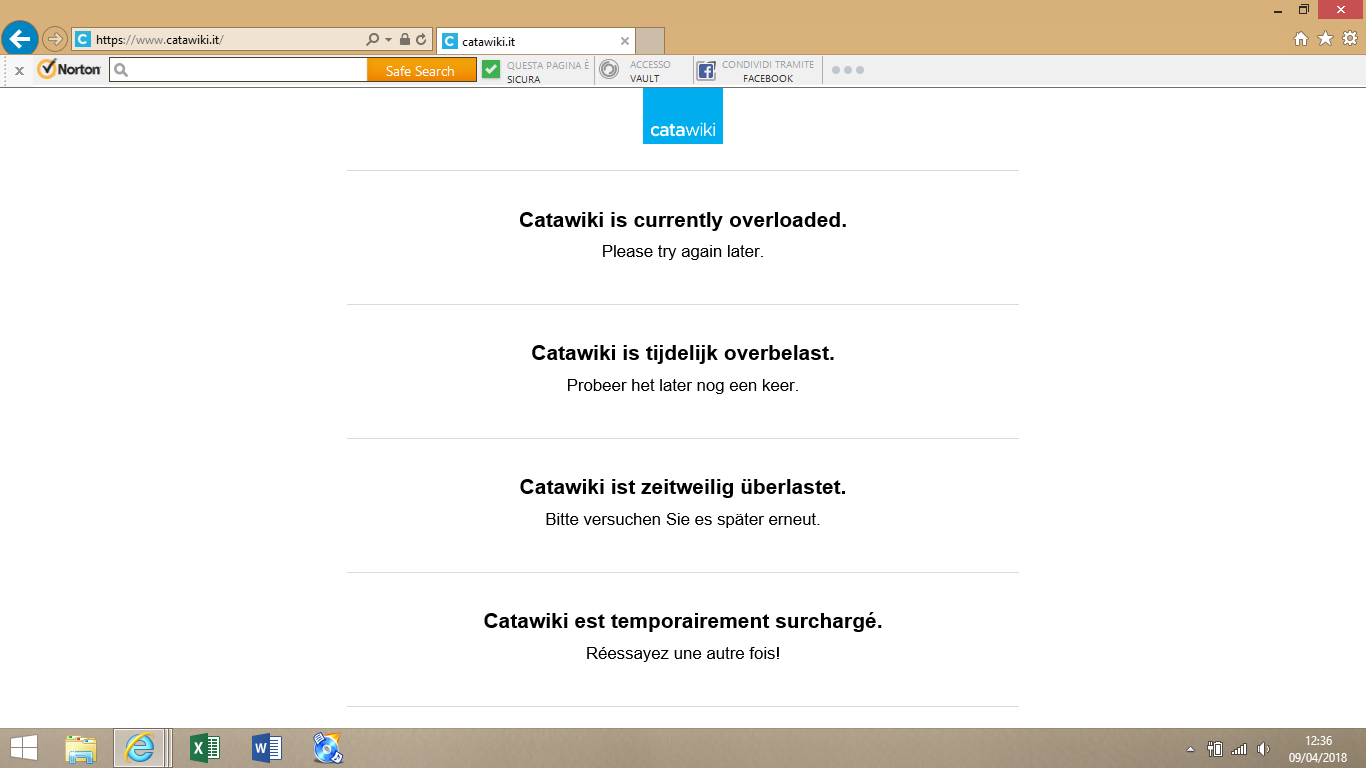Open Accesso Vault item

pos(650,71)
